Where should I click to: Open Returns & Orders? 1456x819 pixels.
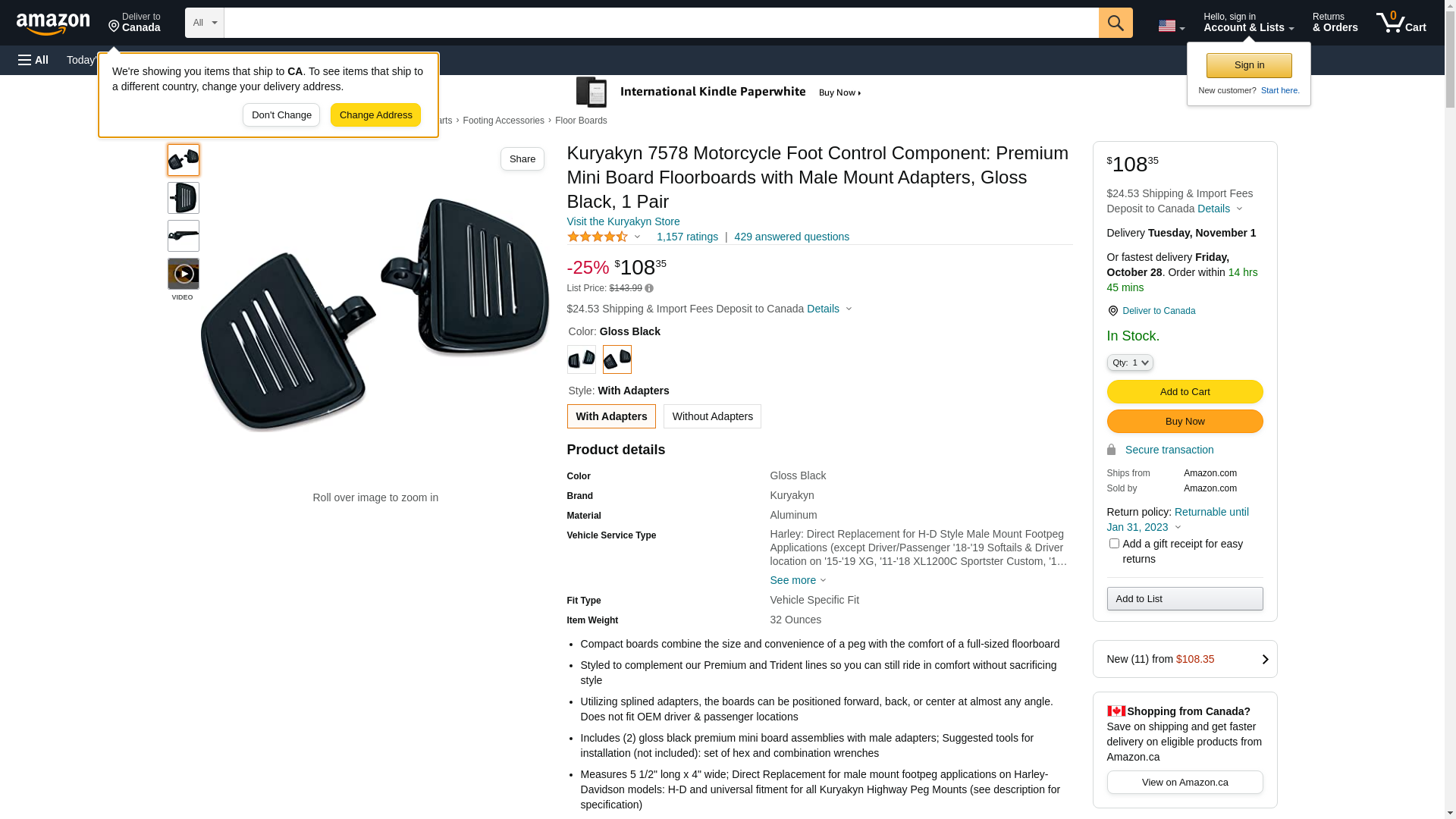[x=1335, y=23]
